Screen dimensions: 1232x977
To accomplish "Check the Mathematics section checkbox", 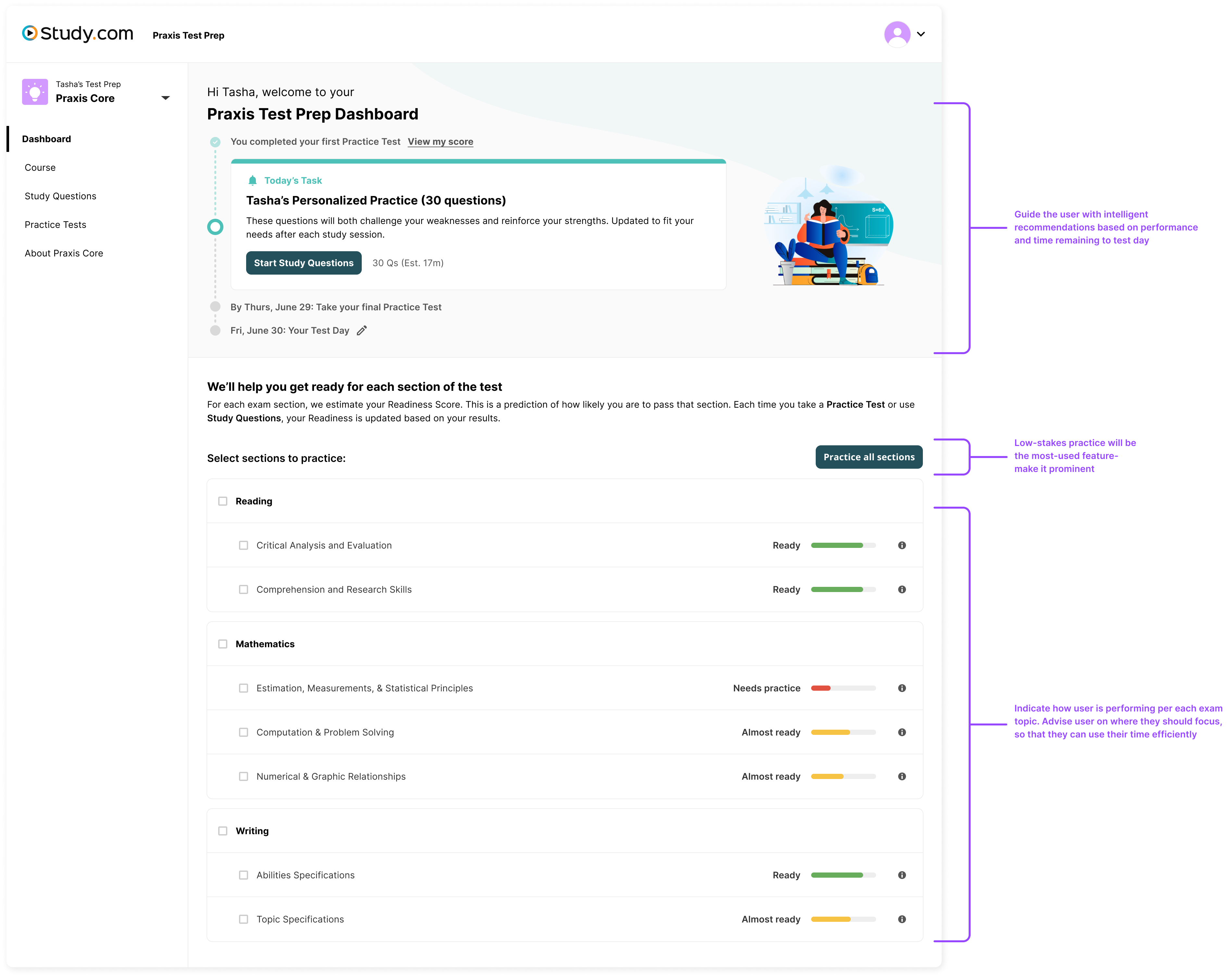I will 223,644.
